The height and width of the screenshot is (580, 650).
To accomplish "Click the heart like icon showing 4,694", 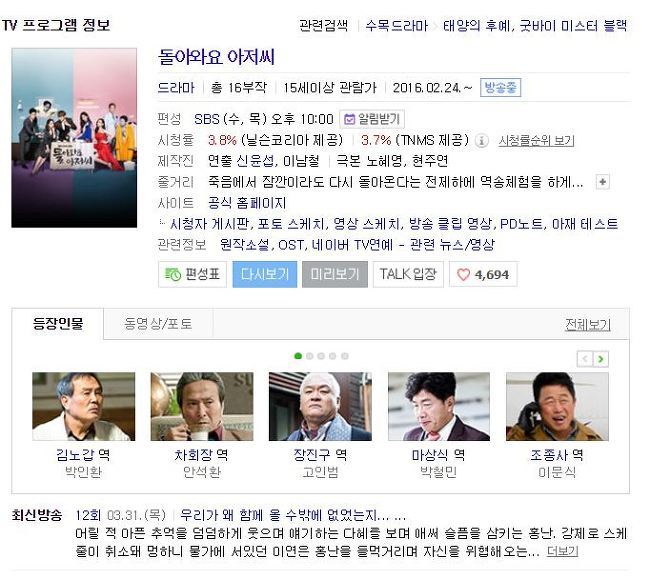I will (x=463, y=274).
